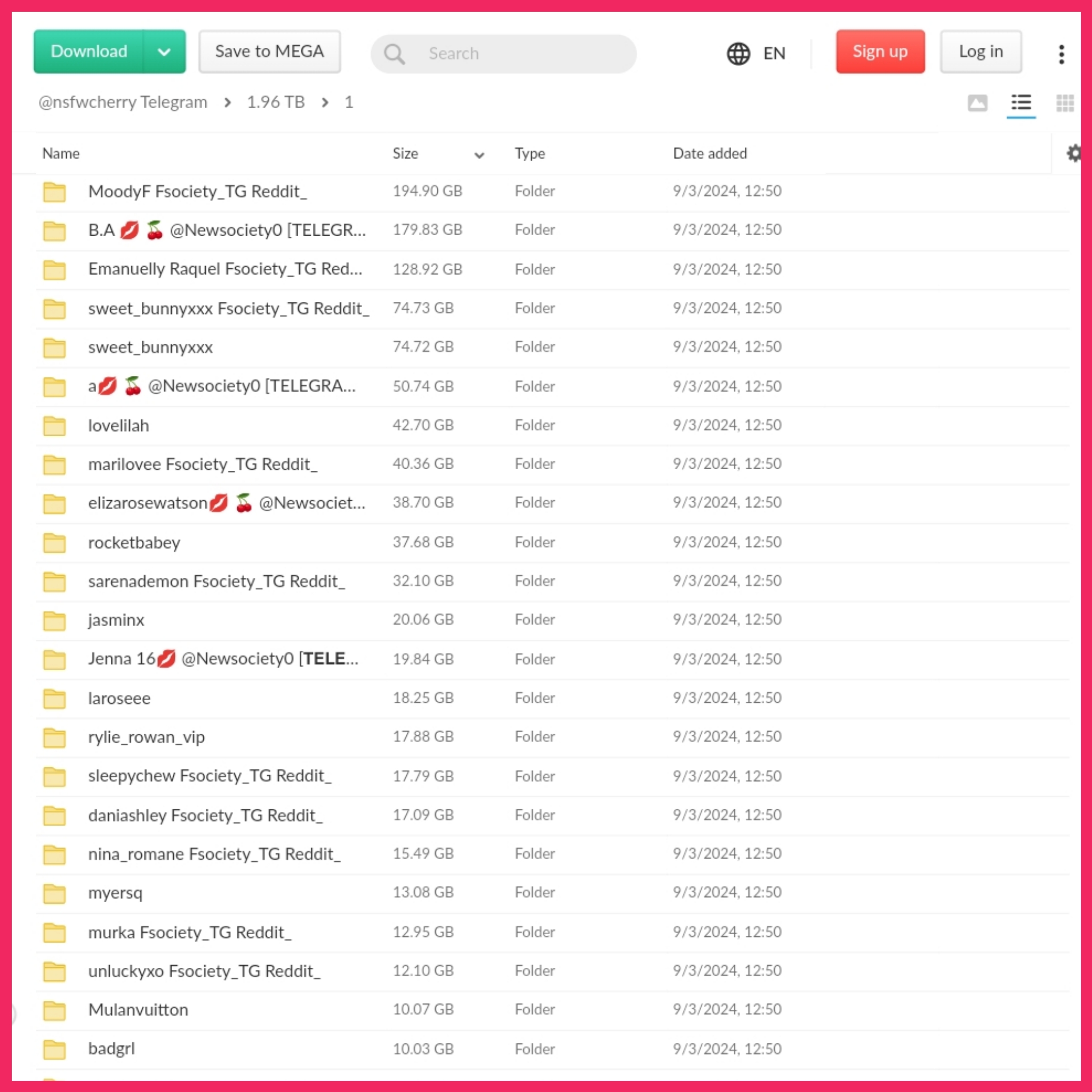This screenshot has width=1092, height=1092.
Task: Click the '50.74 GB' size cell
Action: (x=423, y=387)
